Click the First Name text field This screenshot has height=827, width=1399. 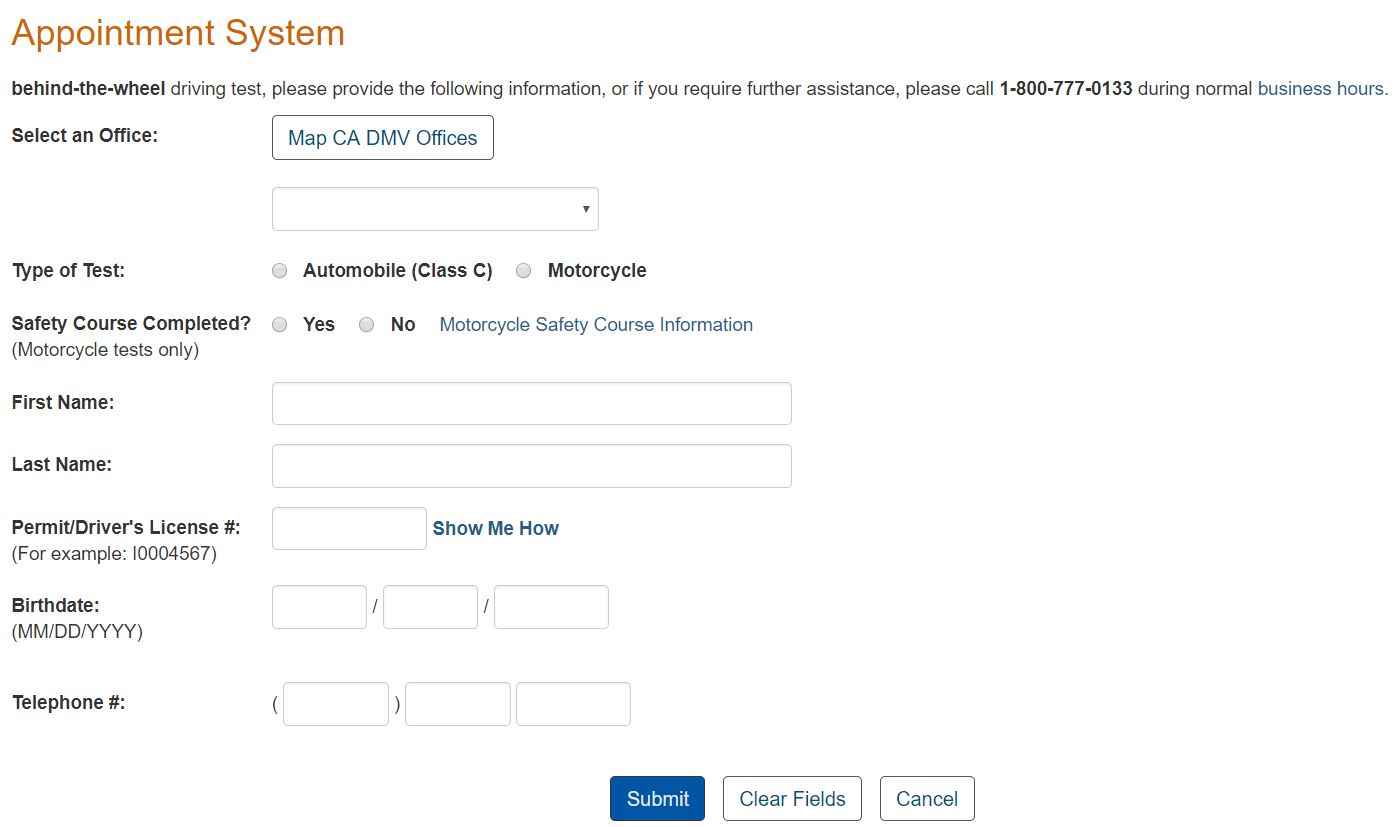point(531,403)
